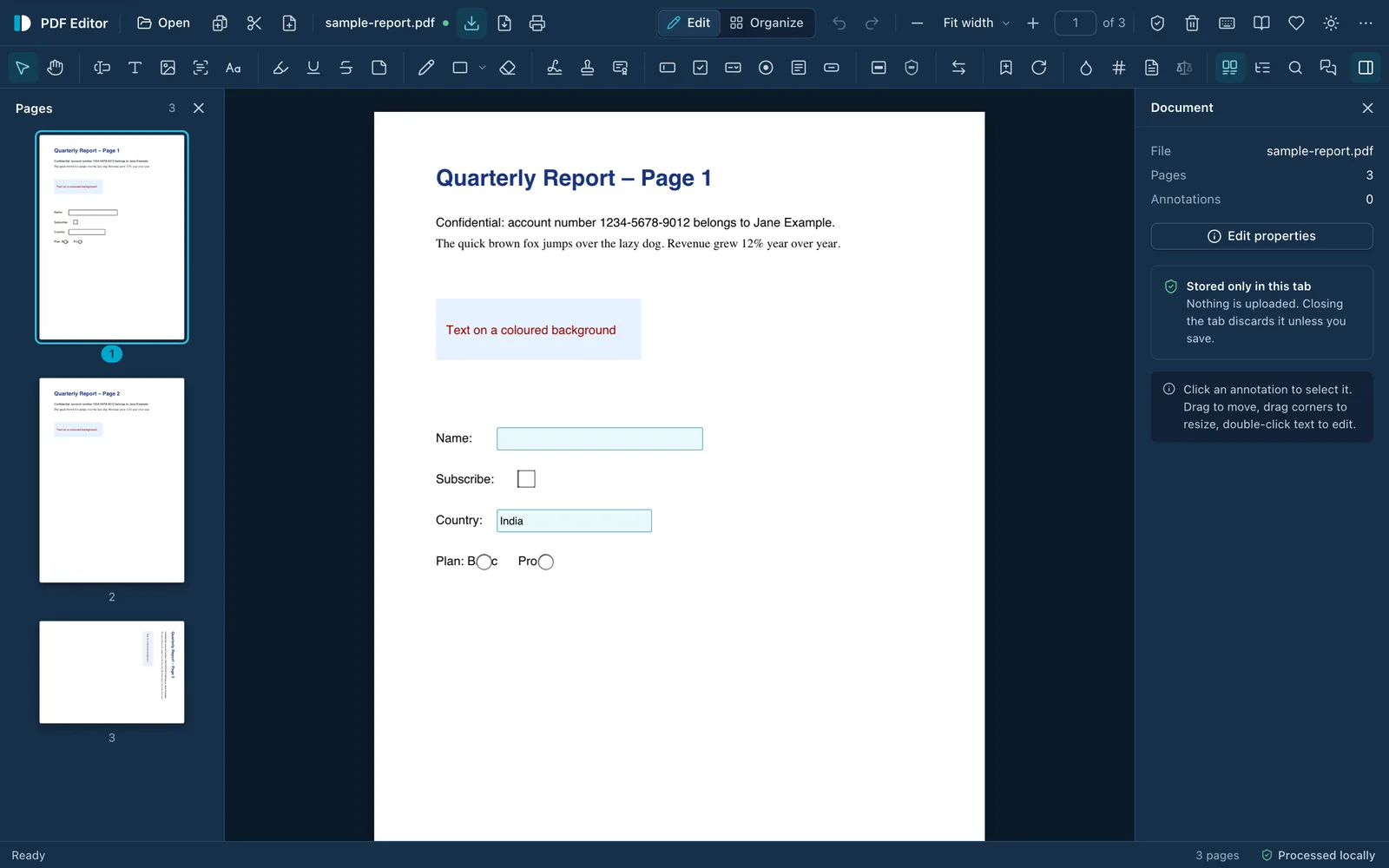Download the PDF with save icon
The height and width of the screenshot is (868, 1389).
coord(471,23)
